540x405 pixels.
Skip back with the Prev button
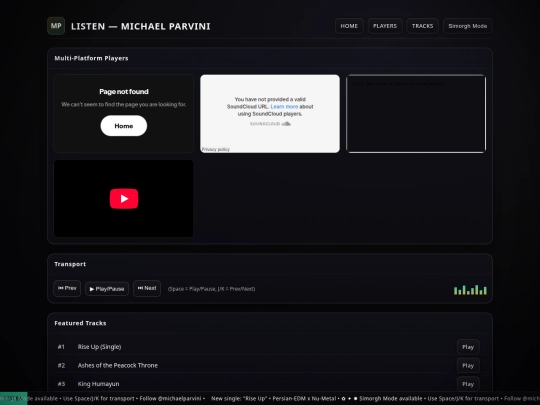pyautogui.click(x=67, y=288)
